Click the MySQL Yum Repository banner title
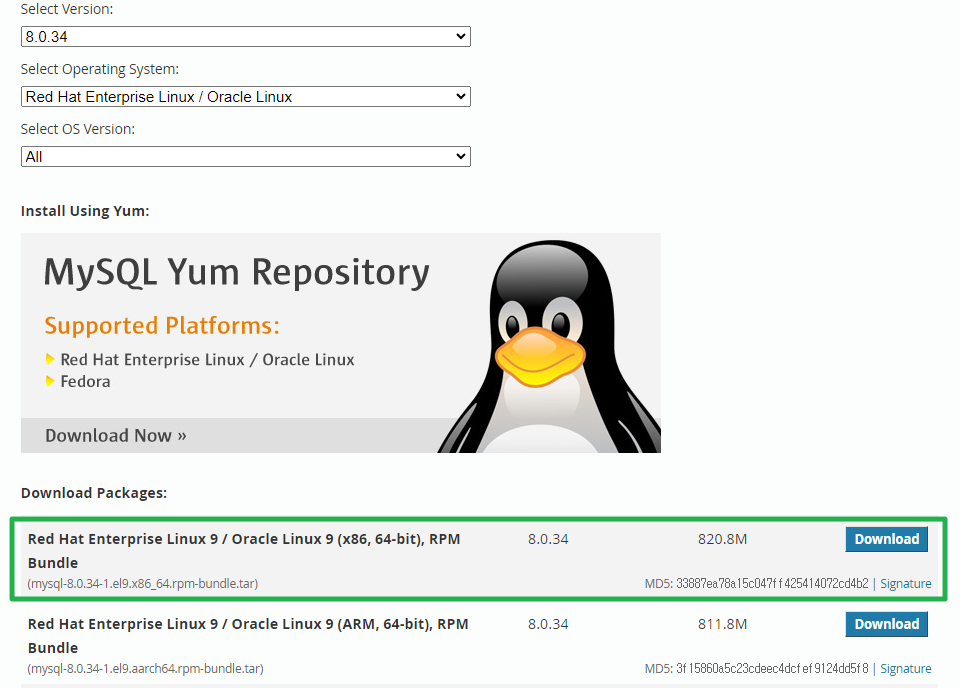 [x=236, y=272]
